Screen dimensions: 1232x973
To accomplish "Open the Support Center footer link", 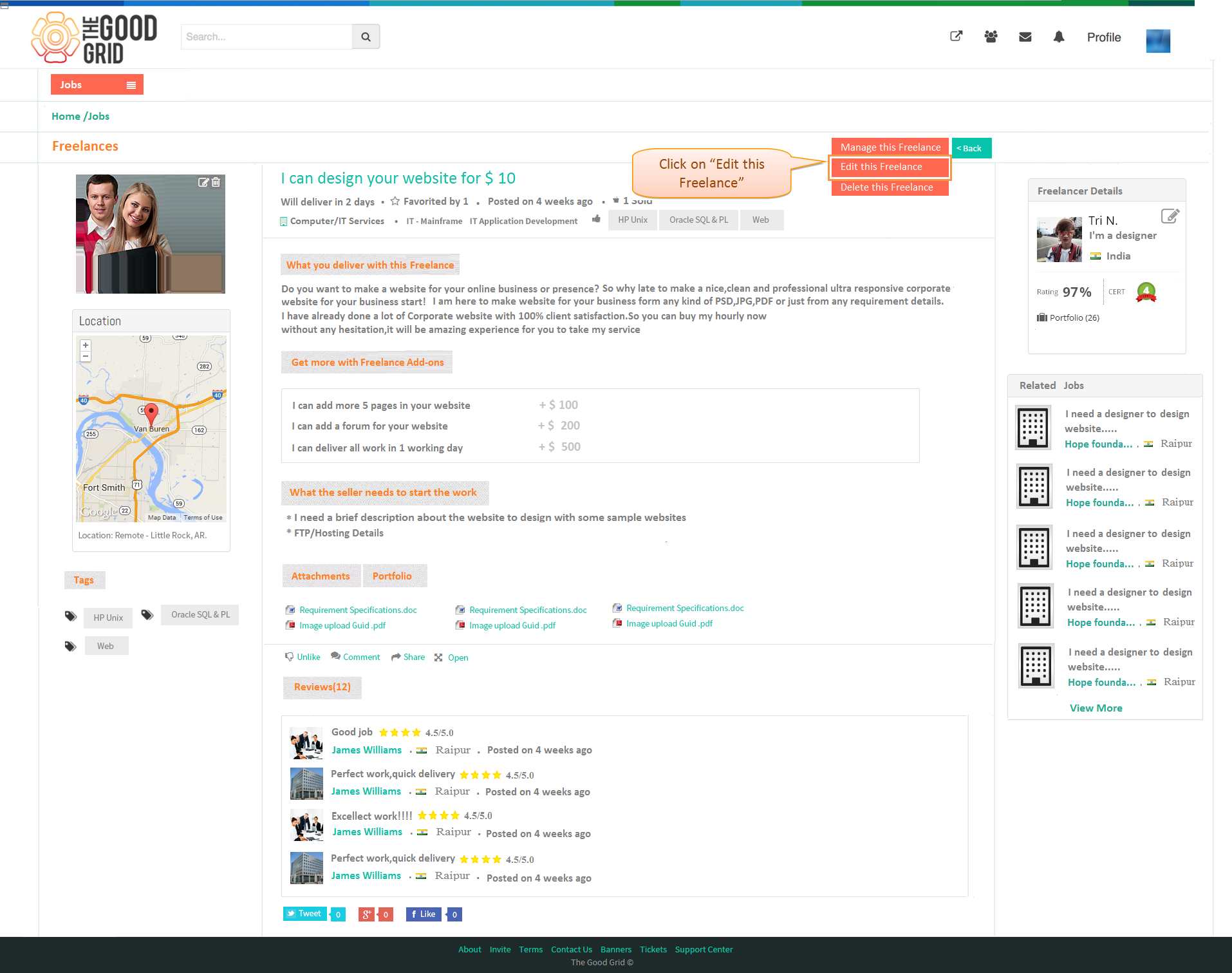I will click(704, 949).
